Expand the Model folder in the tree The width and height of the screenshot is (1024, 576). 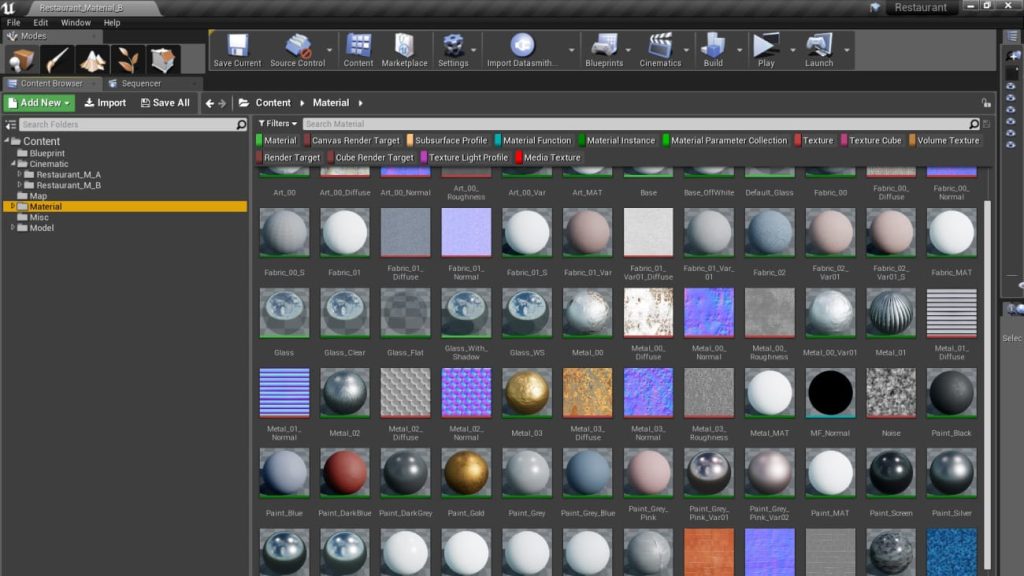[14, 228]
